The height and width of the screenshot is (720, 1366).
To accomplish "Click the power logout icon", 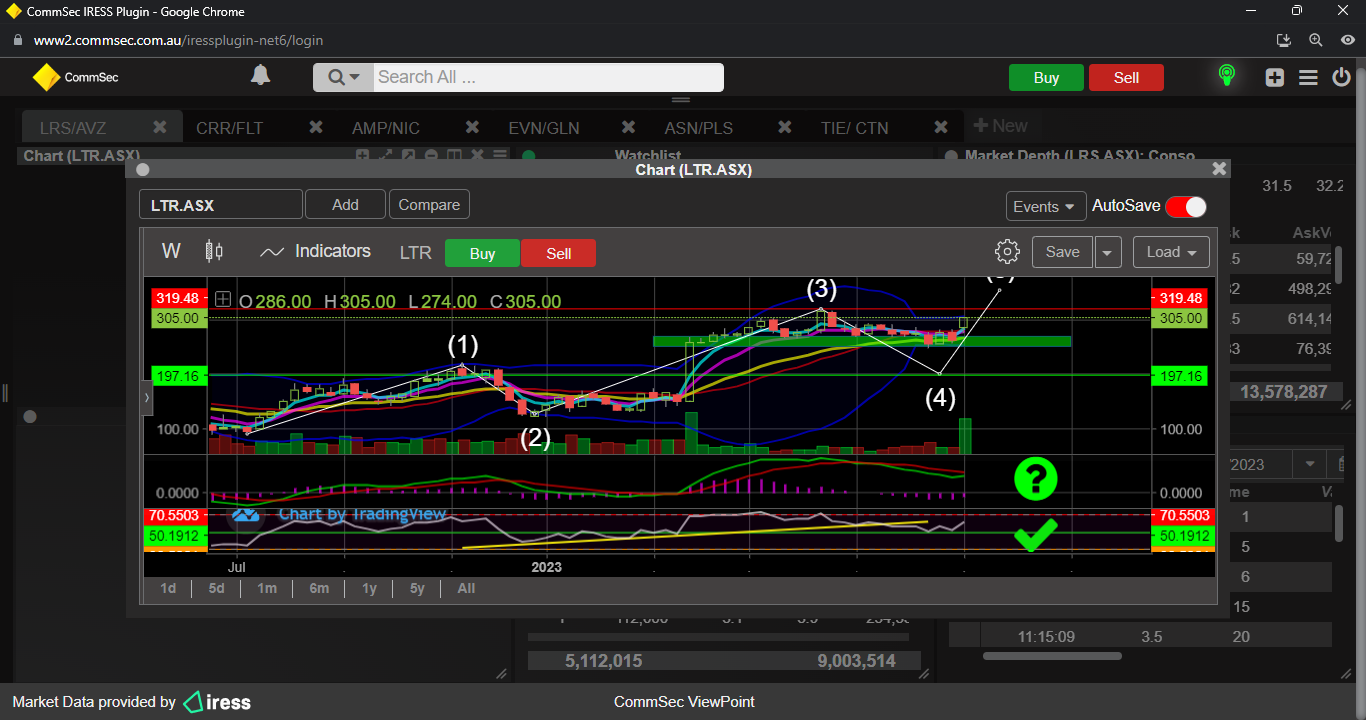I will pos(1342,77).
